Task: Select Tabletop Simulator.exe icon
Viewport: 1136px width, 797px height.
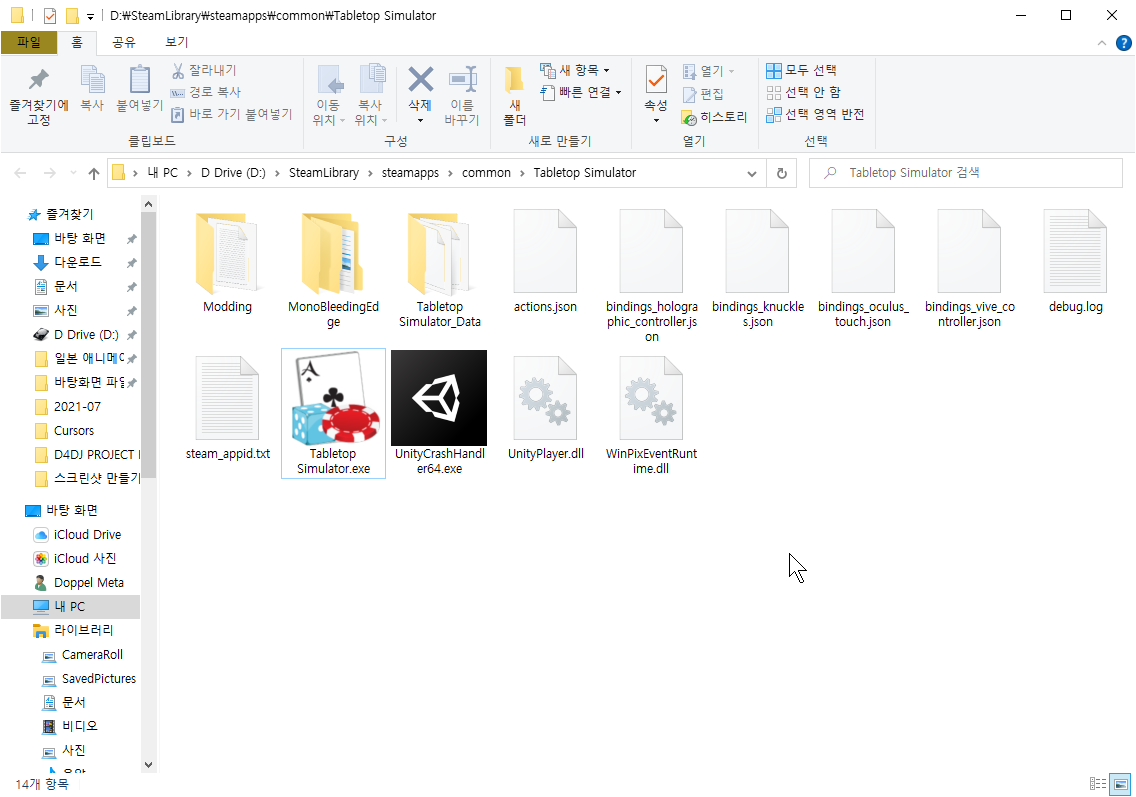Action: pyautogui.click(x=333, y=413)
